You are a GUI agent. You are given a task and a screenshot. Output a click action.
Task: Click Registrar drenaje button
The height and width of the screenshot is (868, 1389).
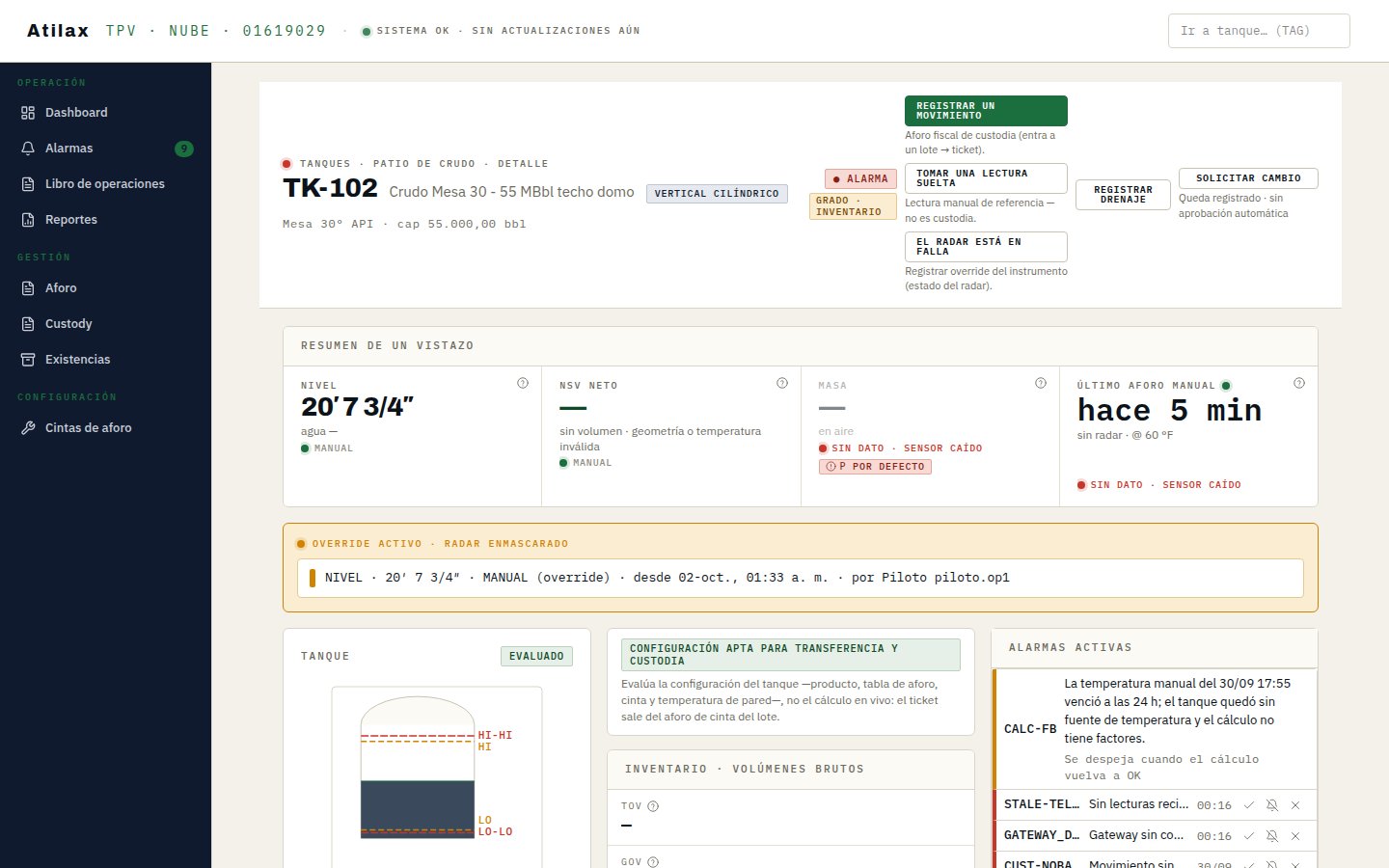click(1123, 195)
